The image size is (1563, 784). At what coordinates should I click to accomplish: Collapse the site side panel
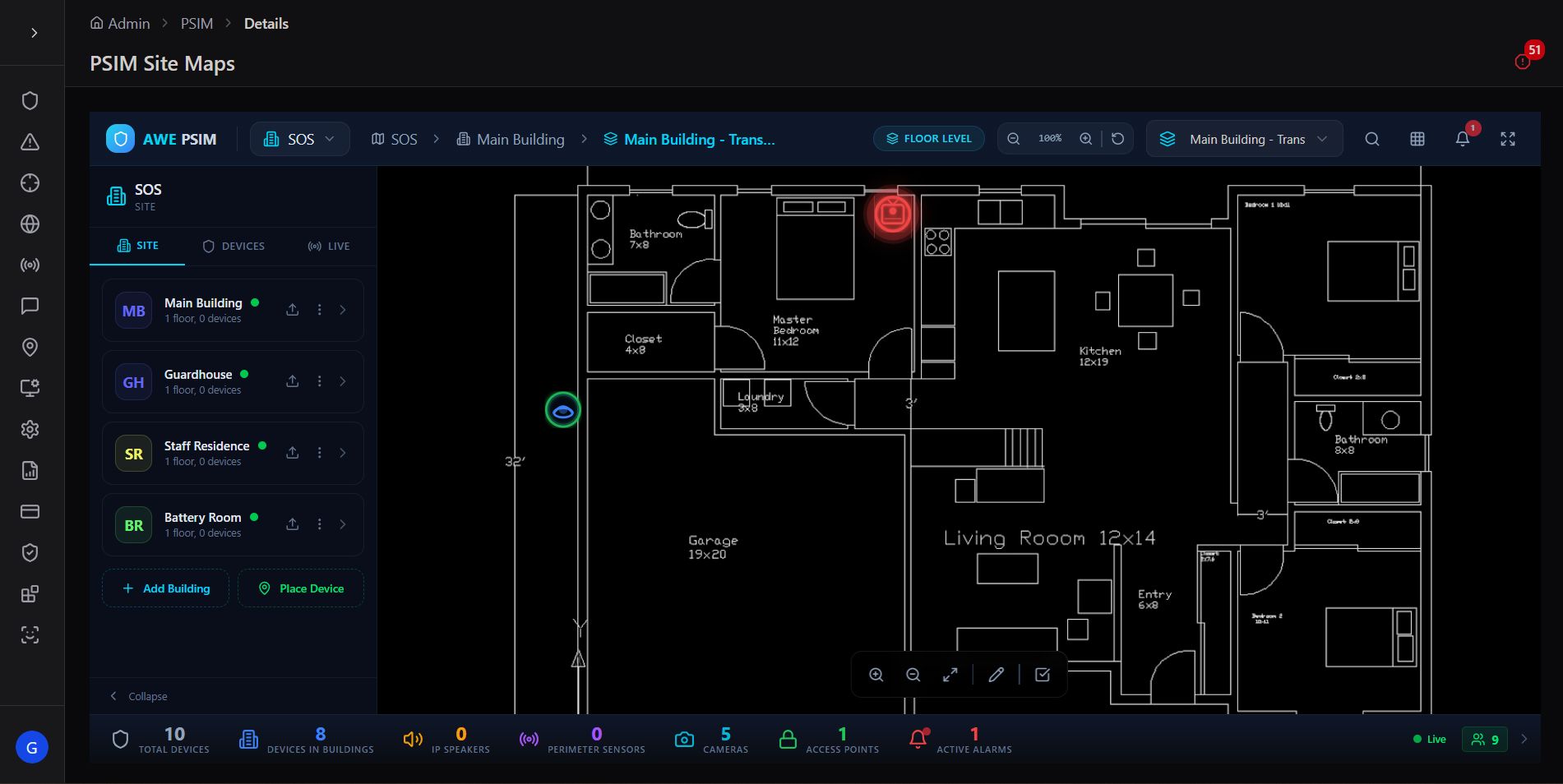[139, 696]
